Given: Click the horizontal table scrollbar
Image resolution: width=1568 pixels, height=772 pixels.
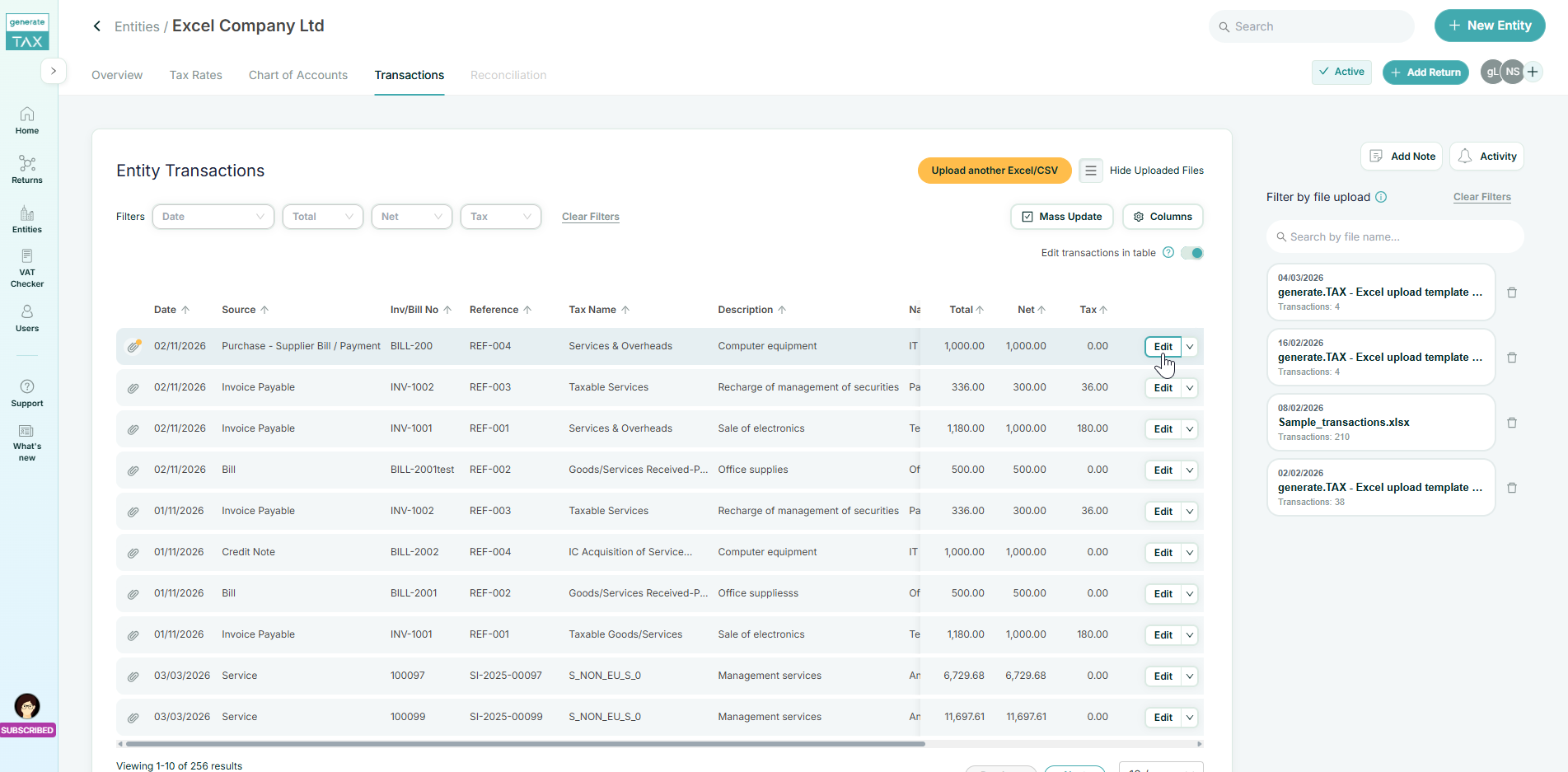Looking at the screenshot, I should point(525,744).
